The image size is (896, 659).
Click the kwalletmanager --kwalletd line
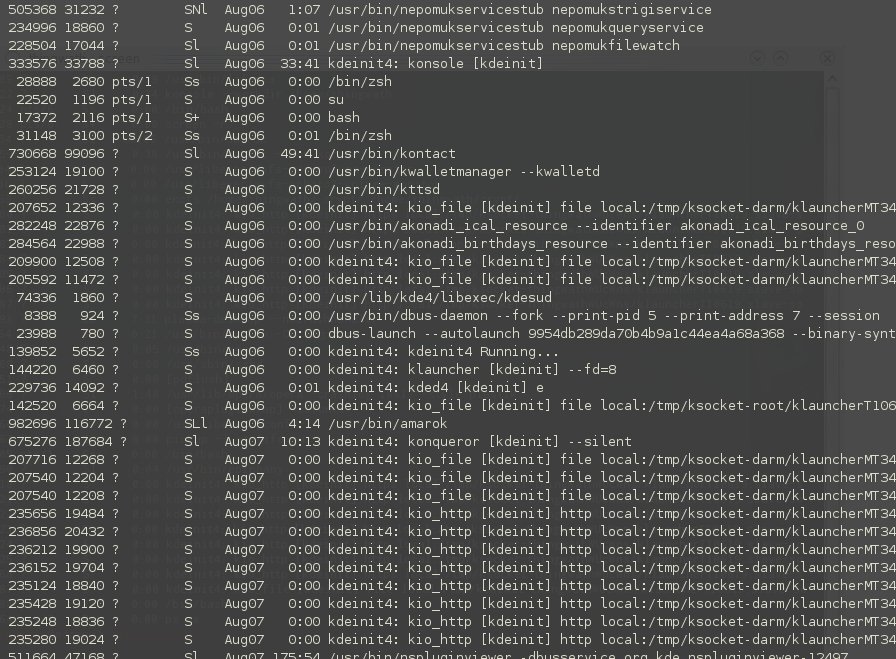pos(303,171)
